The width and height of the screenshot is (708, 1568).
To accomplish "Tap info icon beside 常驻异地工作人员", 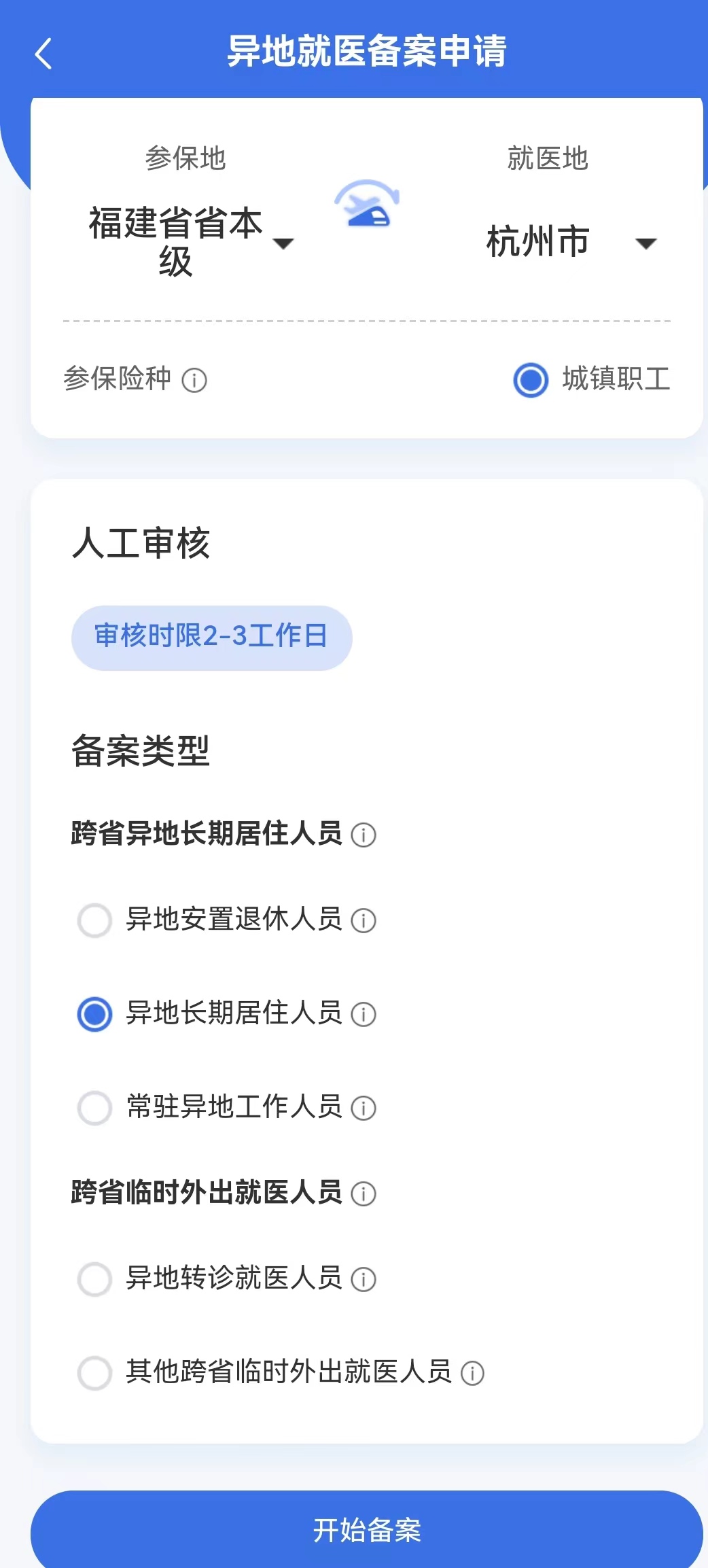I will pos(364,1108).
